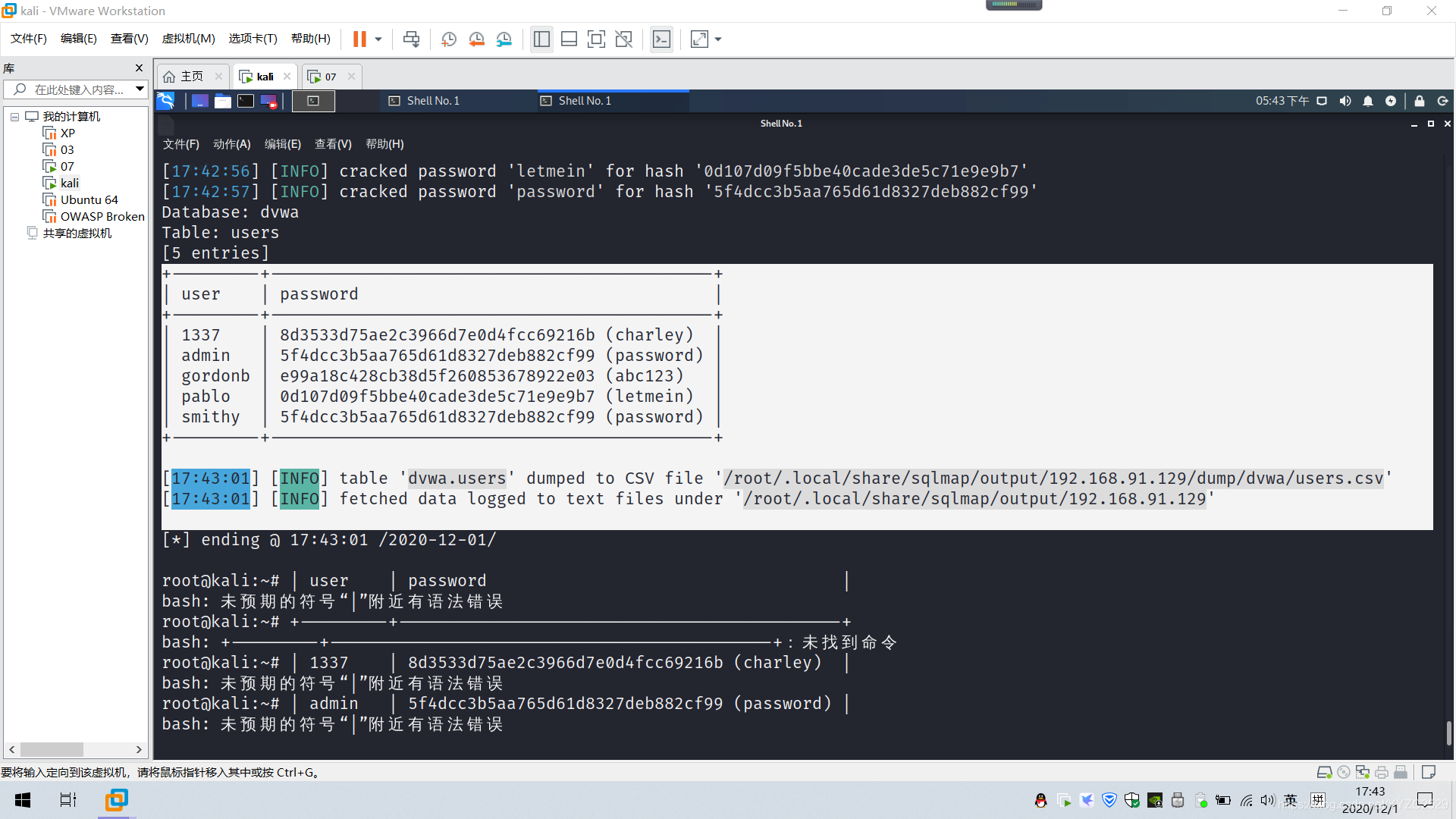Switch to first Shell No. 1 window
This screenshot has width=1456, height=819.
(456, 101)
